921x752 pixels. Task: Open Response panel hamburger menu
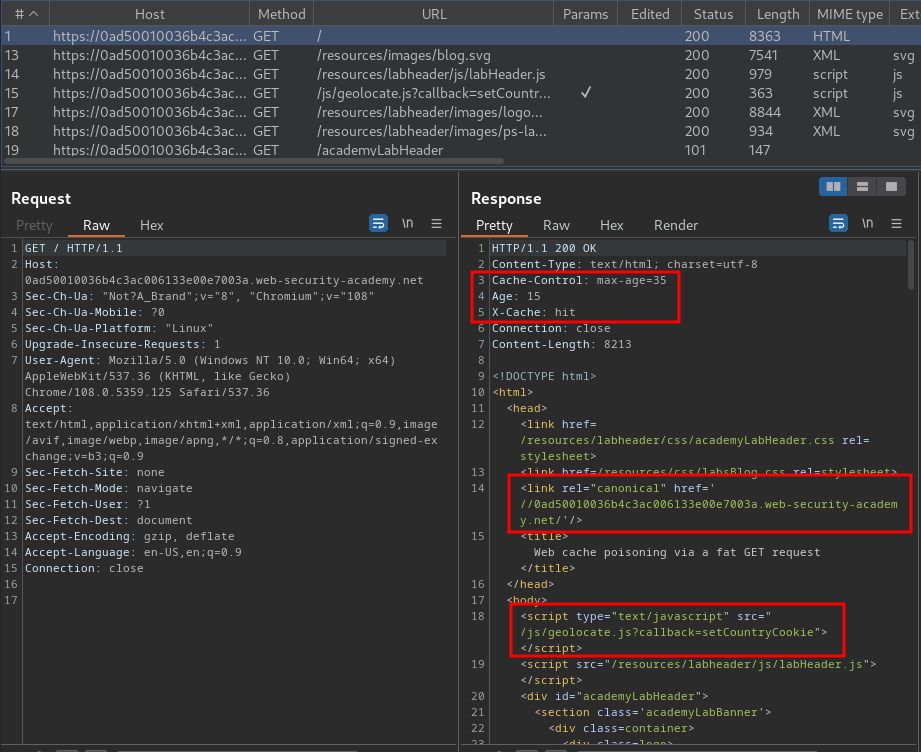[x=896, y=223]
